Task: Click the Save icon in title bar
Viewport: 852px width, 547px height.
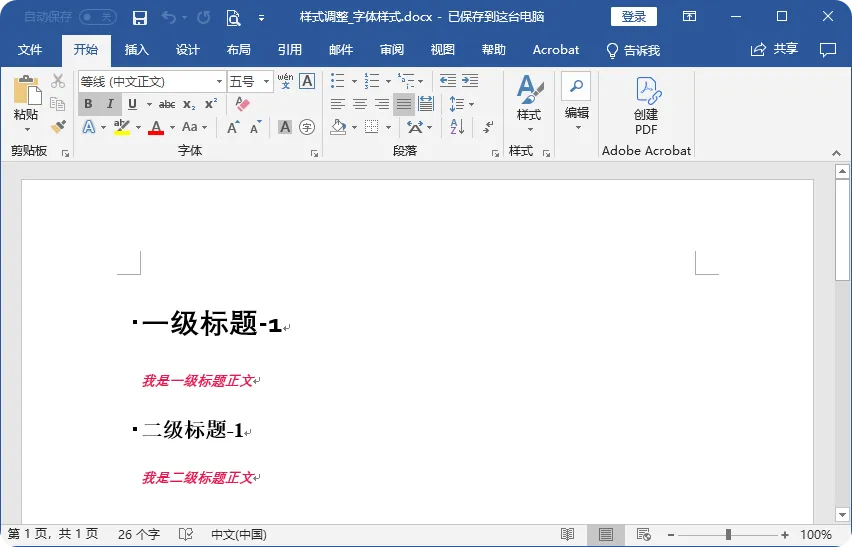Action: (140, 18)
